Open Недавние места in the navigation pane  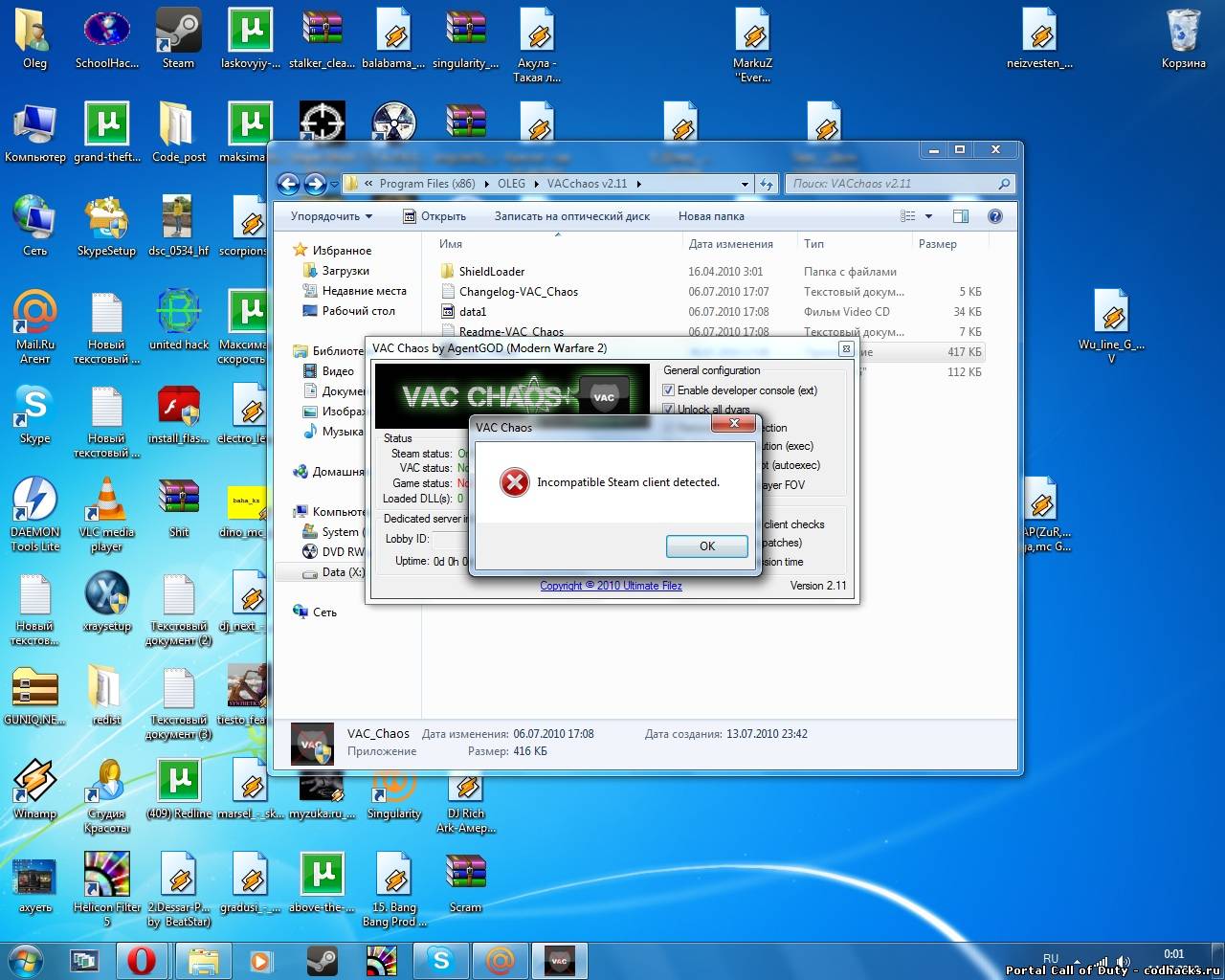[x=364, y=291]
